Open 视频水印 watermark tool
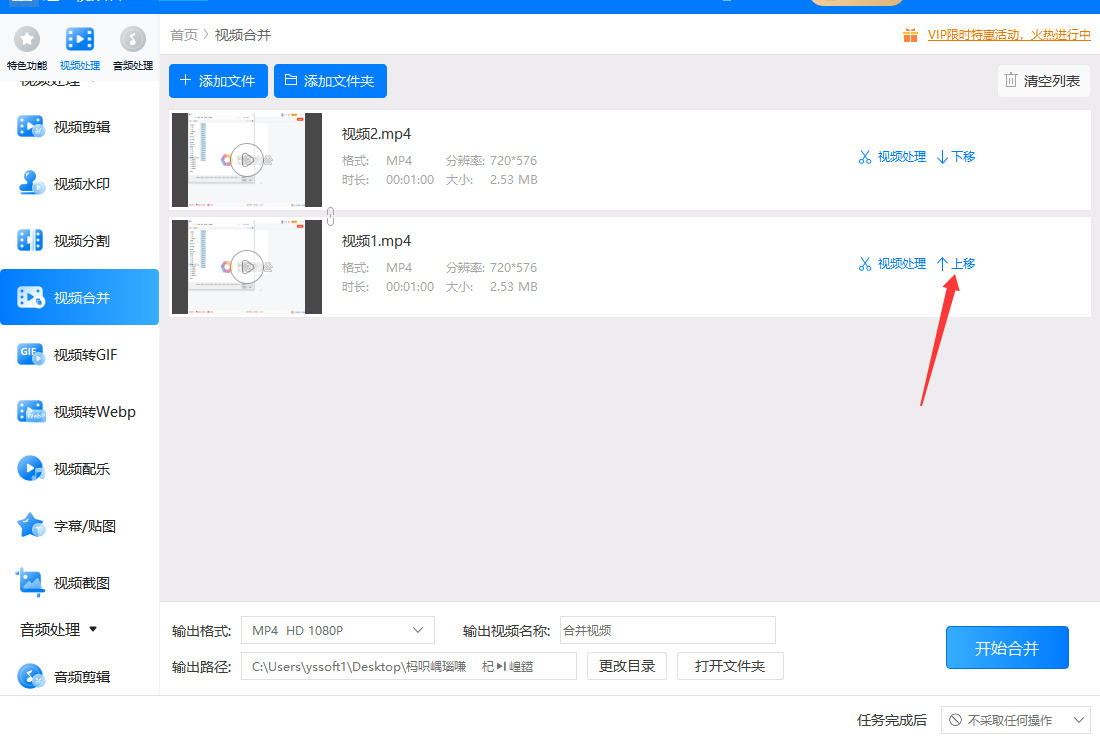Image resolution: width=1100 pixels, height=744 pixels. tap(79, 184)
